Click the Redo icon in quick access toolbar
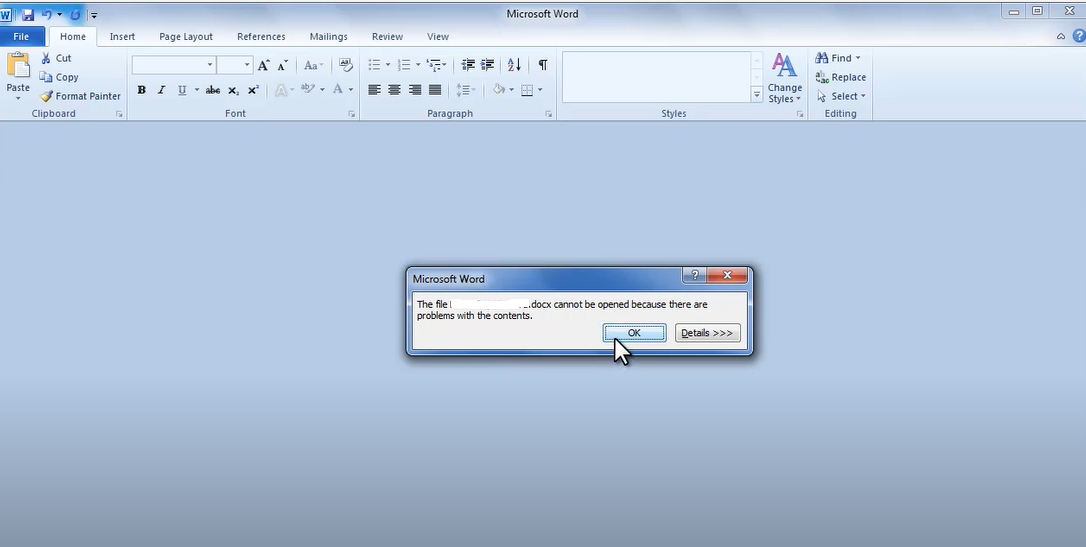This screenshot has width=1086, height=547. 75,14
